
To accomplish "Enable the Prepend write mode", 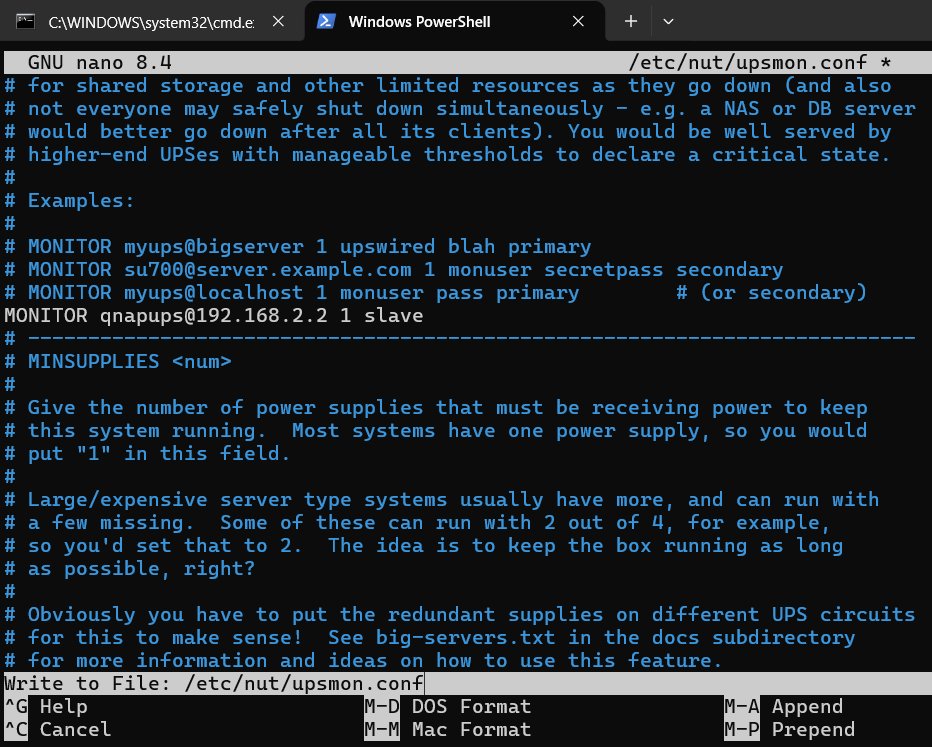I will click(x=813, y=730).
